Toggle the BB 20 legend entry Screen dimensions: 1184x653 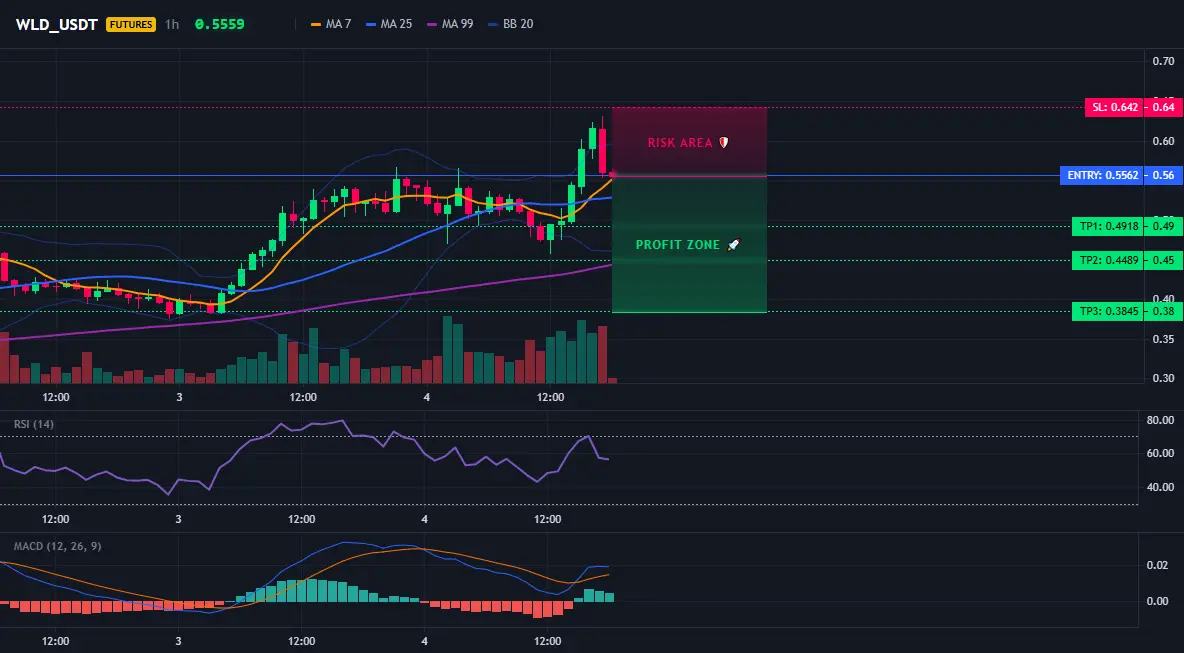click(510, 24)
